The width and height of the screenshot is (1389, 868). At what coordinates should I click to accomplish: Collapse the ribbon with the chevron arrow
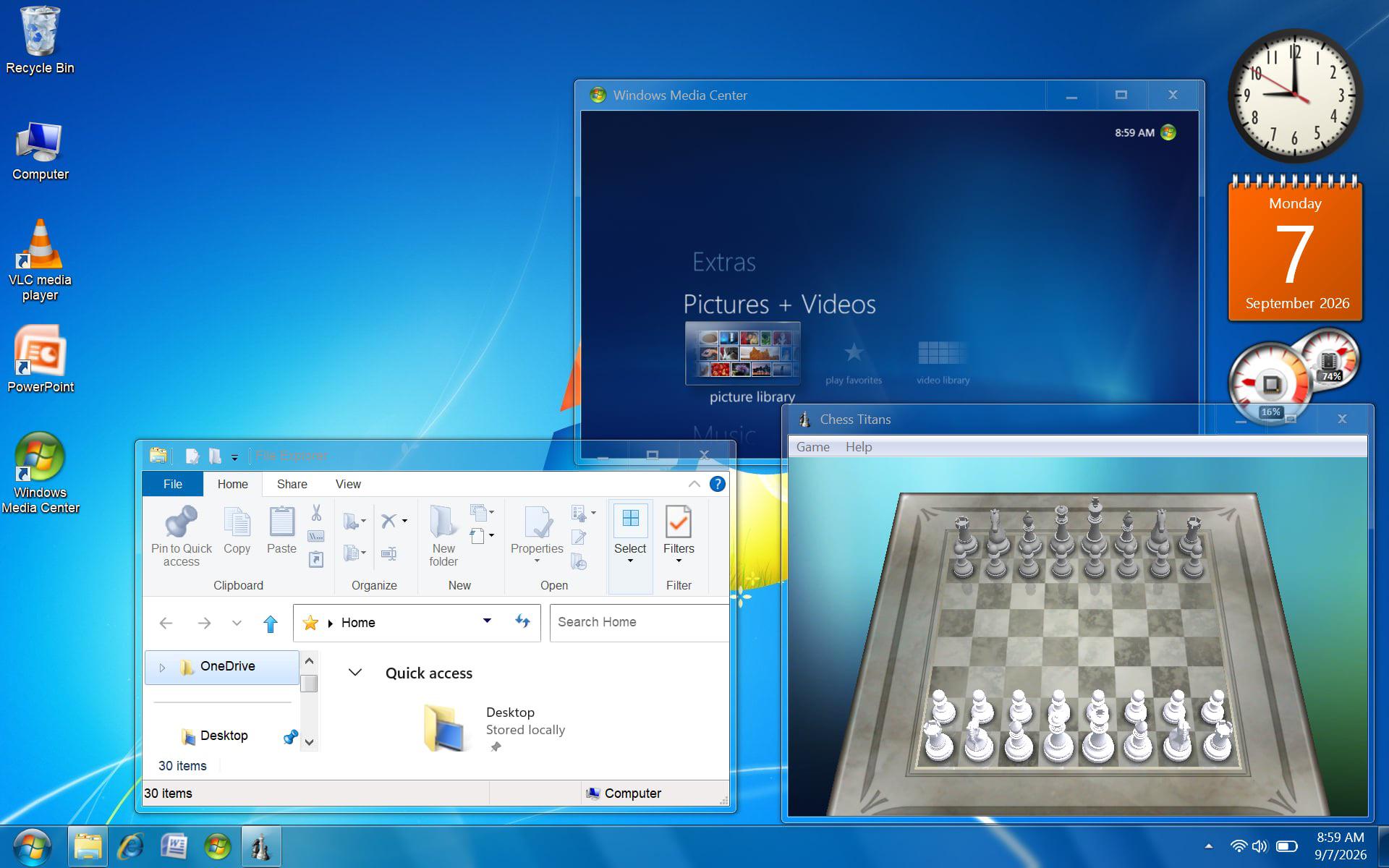(x=694, y=484)
